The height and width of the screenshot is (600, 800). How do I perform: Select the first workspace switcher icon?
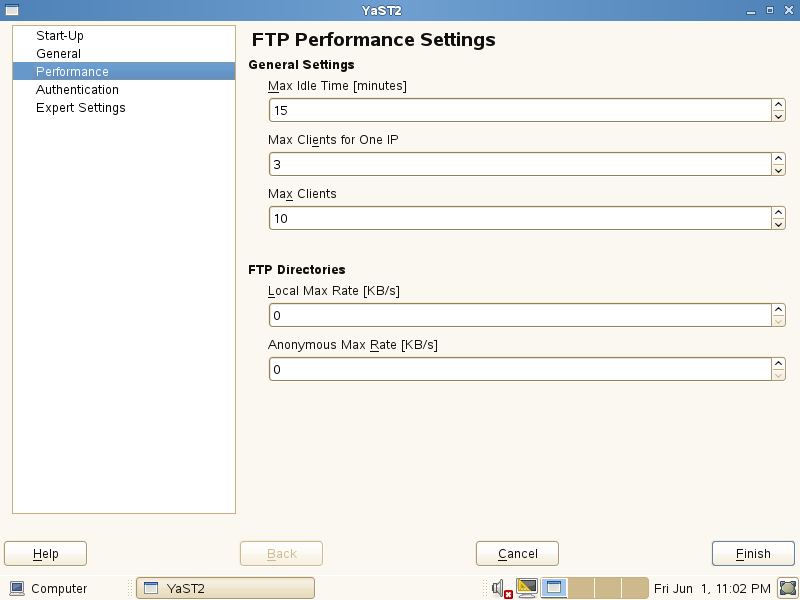tap(554, 588)
